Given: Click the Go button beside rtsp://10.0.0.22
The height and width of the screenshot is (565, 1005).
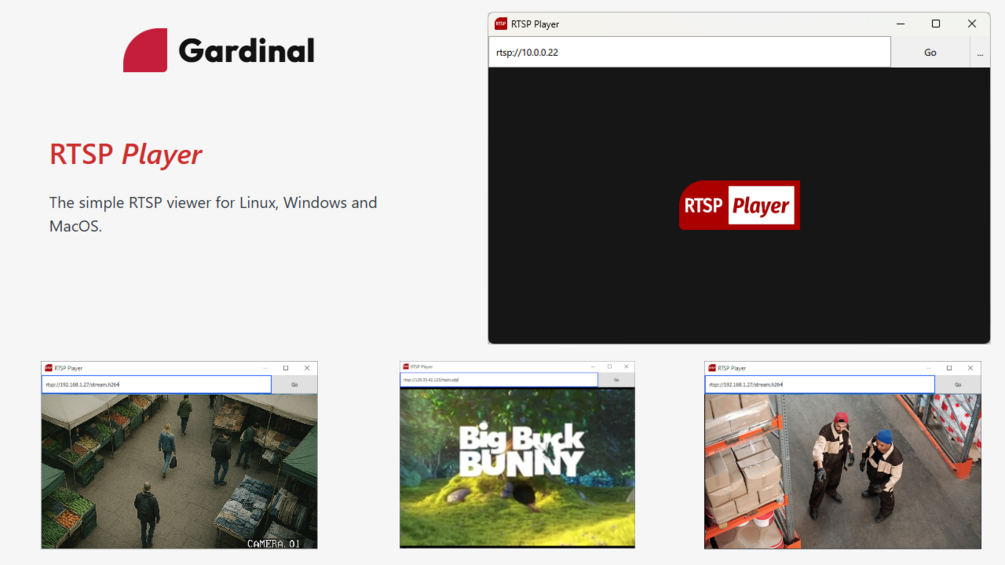Looking at the screenshot, I should click(x=930, y=53).
